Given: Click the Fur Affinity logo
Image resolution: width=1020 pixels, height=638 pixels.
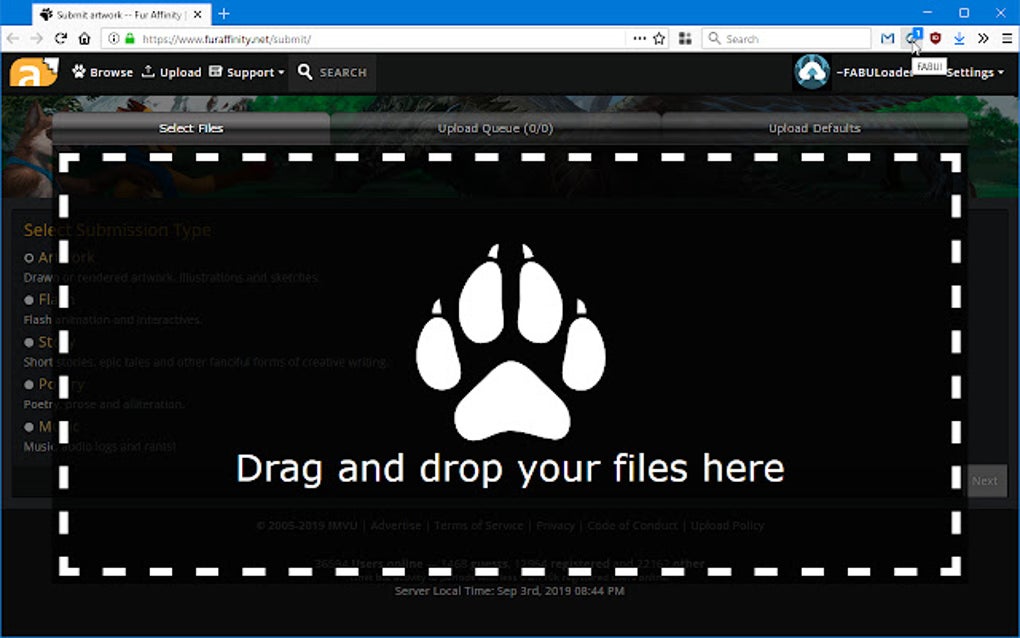Looking at the screenshot, I should [x=33, y=71].
